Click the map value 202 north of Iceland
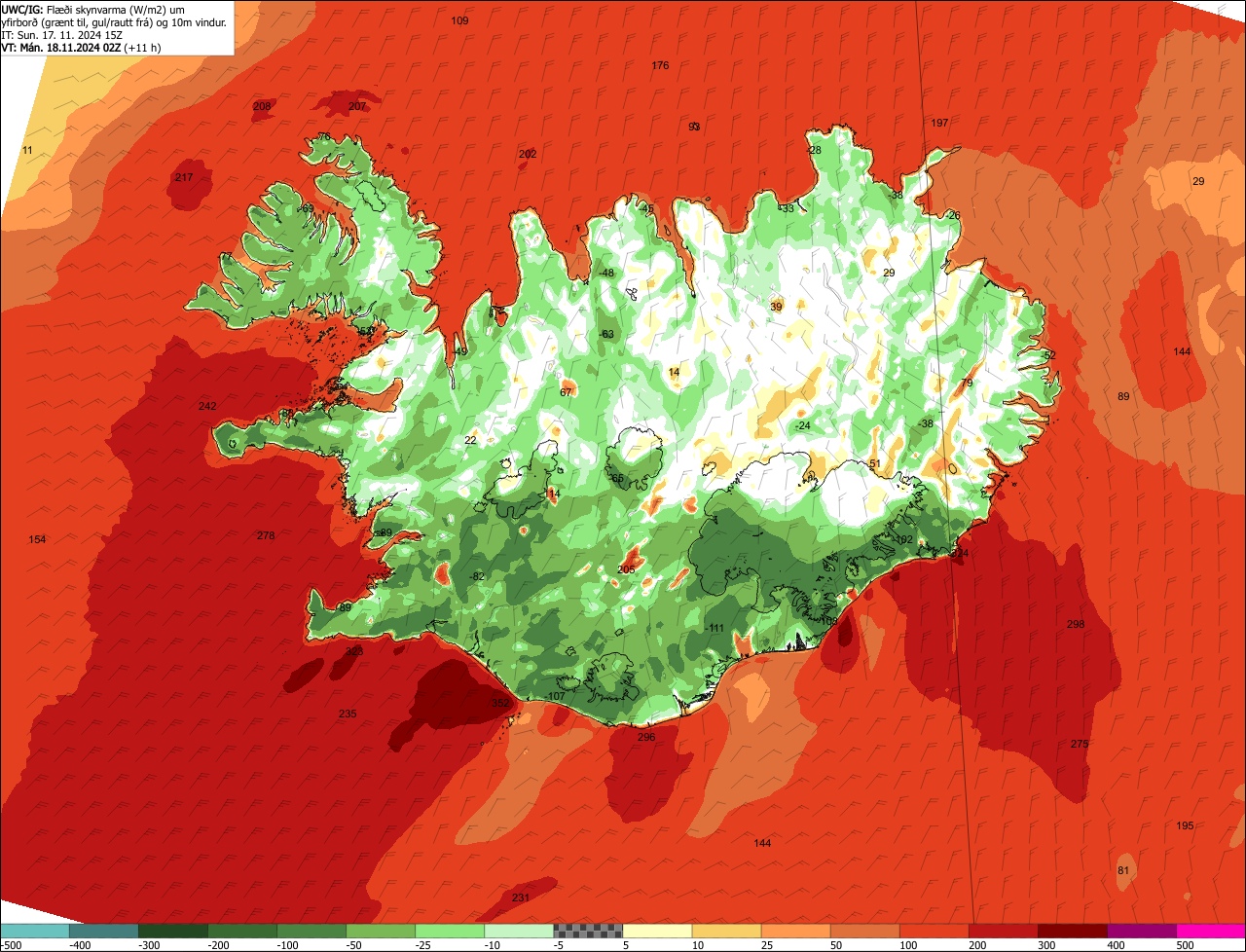The image size is (1246, 952). (x=528, y=154)
